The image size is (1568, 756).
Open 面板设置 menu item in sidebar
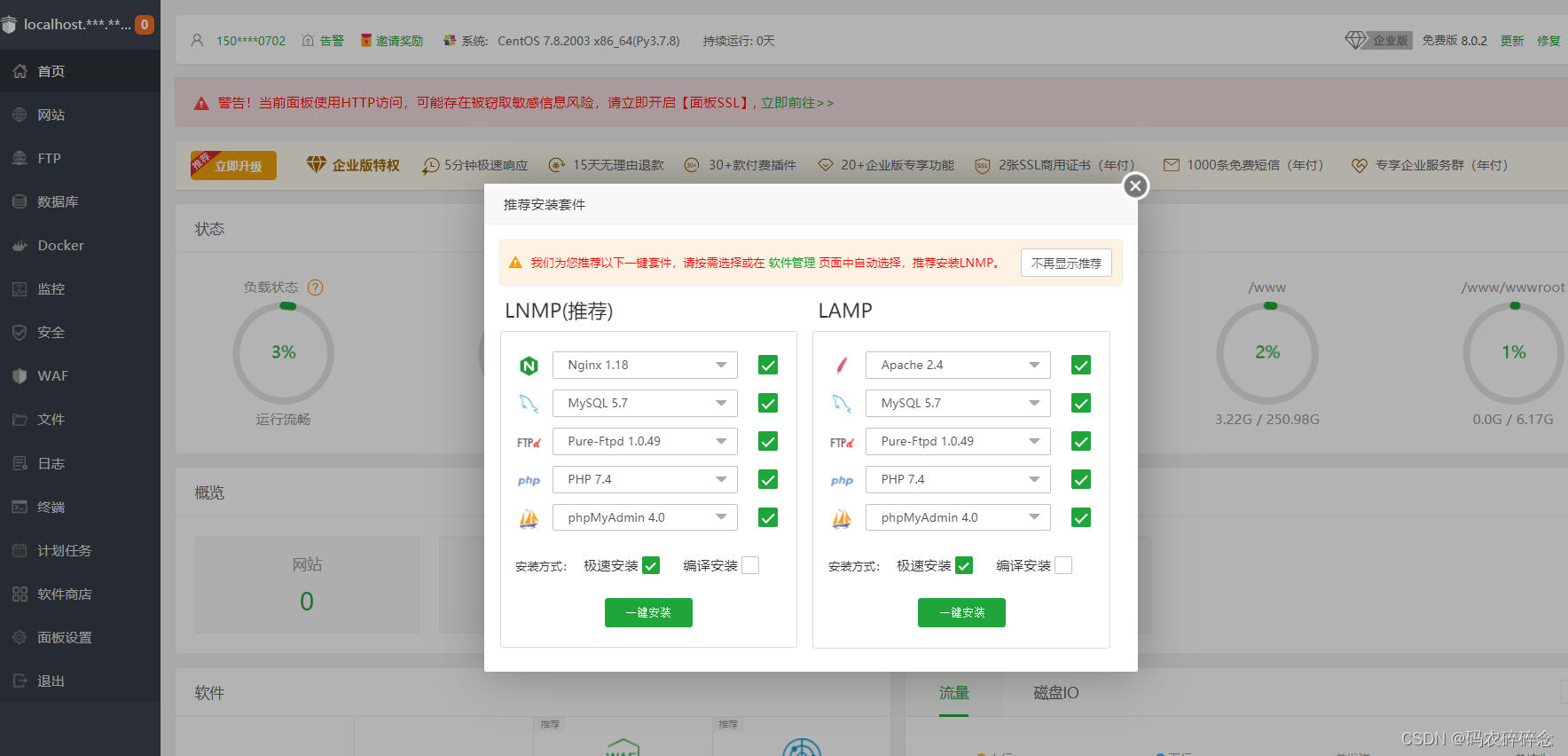[80, 637]
